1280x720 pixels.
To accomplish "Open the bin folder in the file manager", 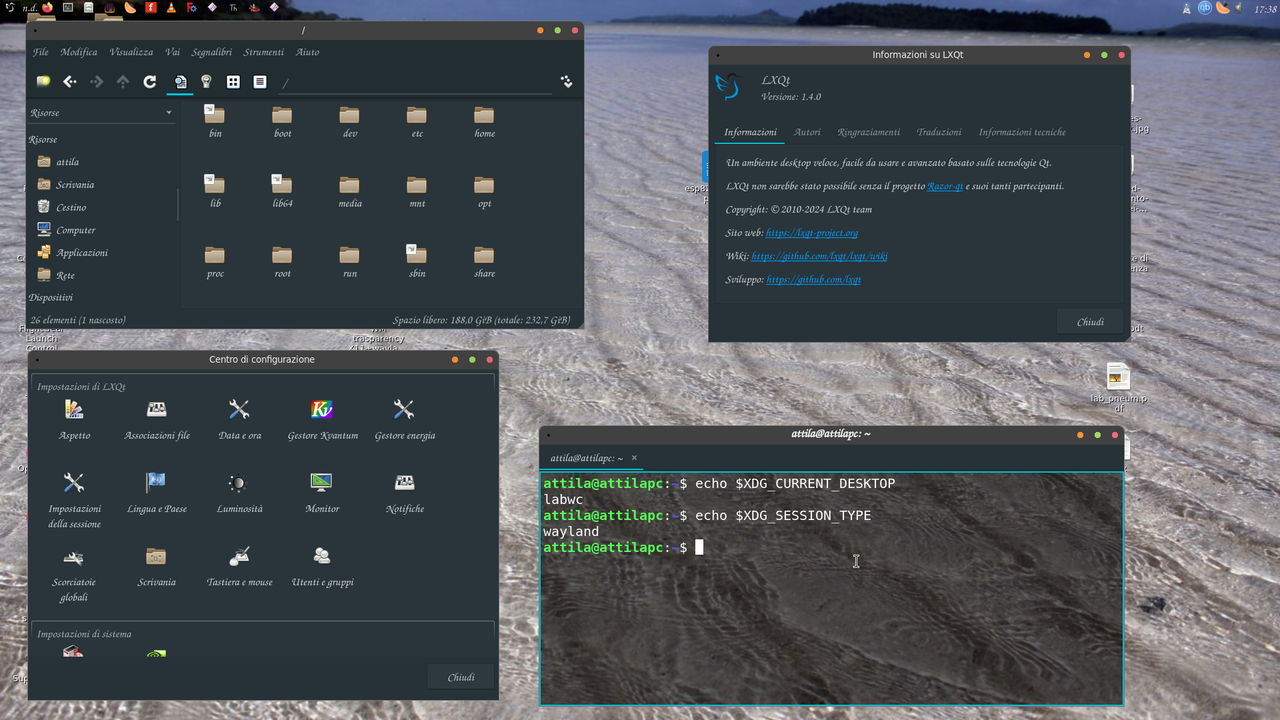I will (x=215, y=122).
